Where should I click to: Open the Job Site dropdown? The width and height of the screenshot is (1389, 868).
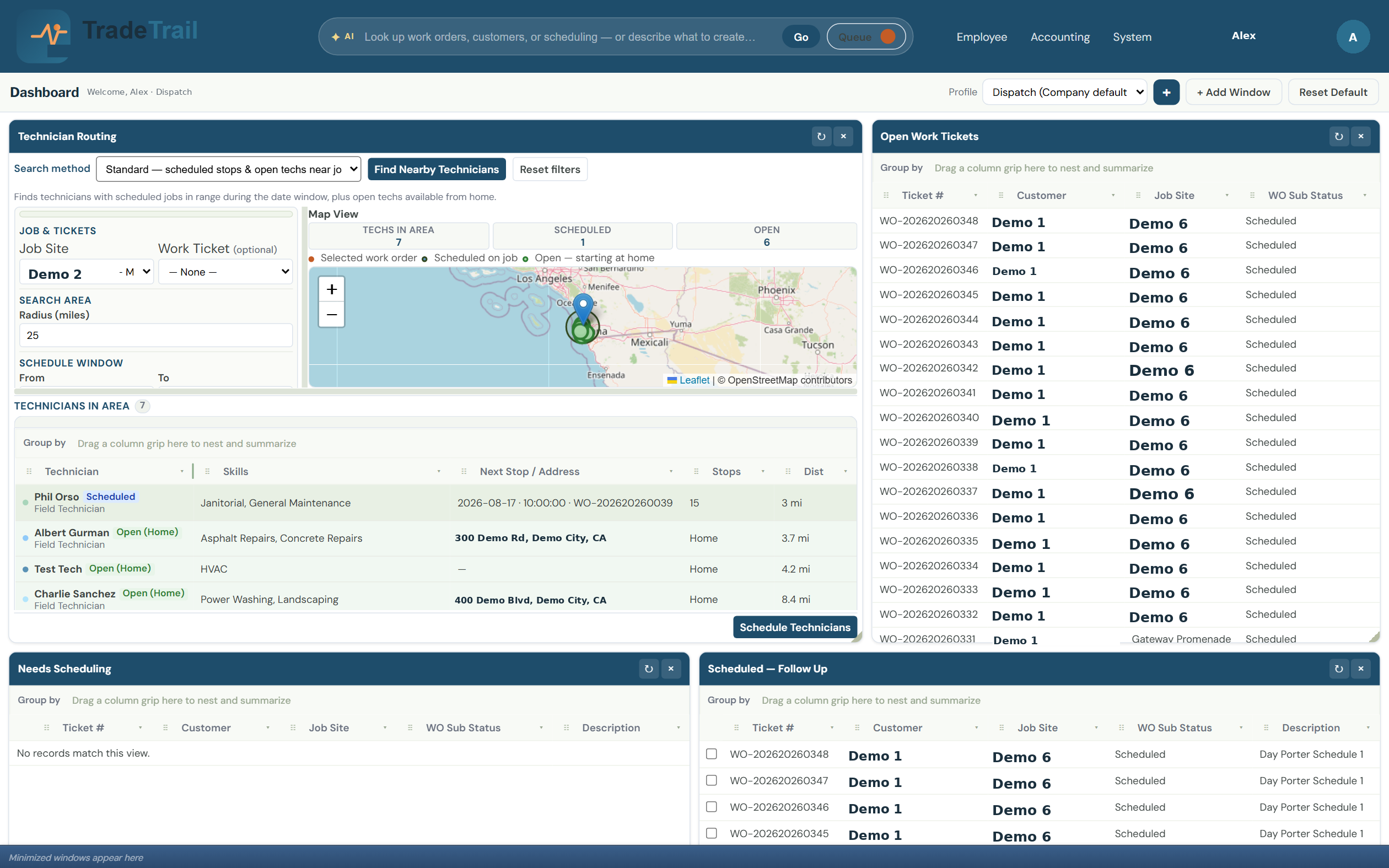pos(86,272)
